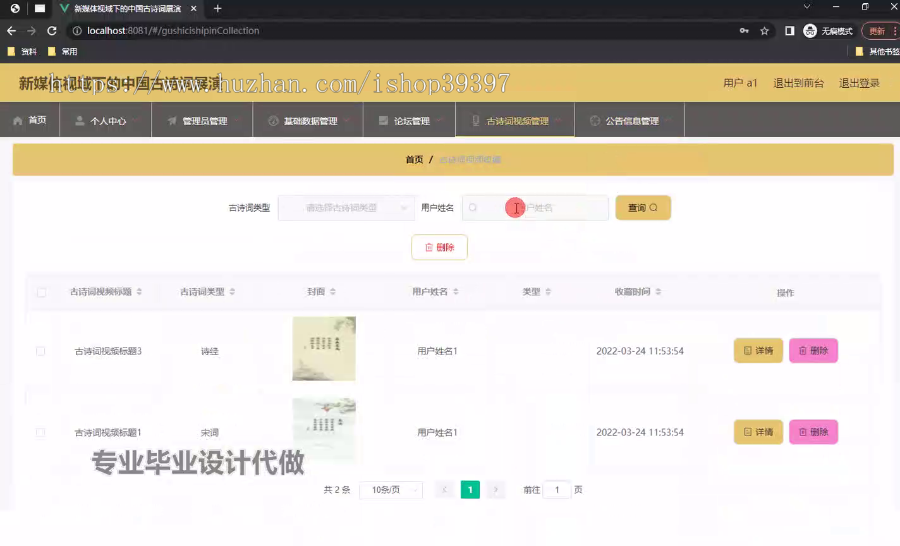This screenshot has height=546, width=900.
Task: Click 退出登录 link
Action: tap(859, 83)
